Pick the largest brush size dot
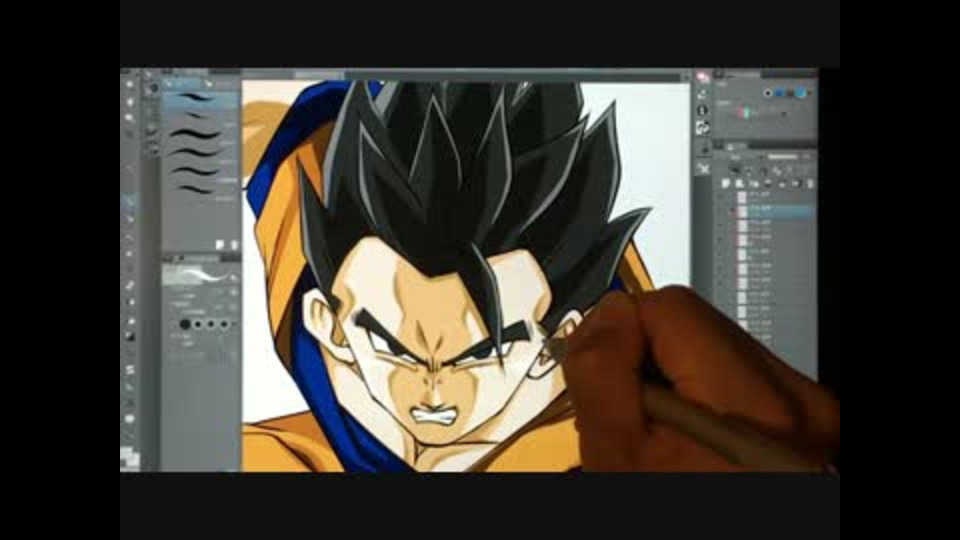This screenshot has width=960, height=540. [x=185, y=324]
